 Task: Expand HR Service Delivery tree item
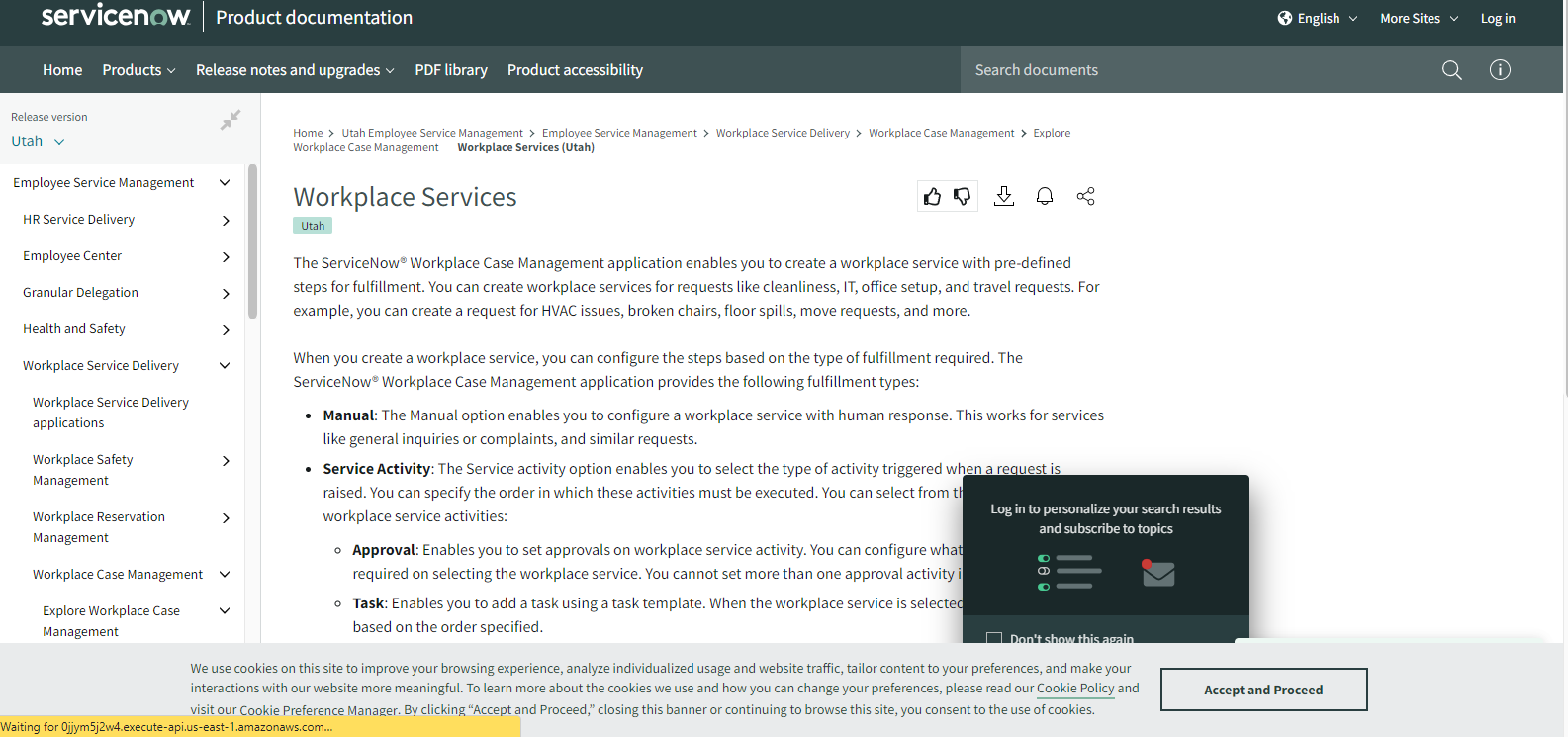226,220
